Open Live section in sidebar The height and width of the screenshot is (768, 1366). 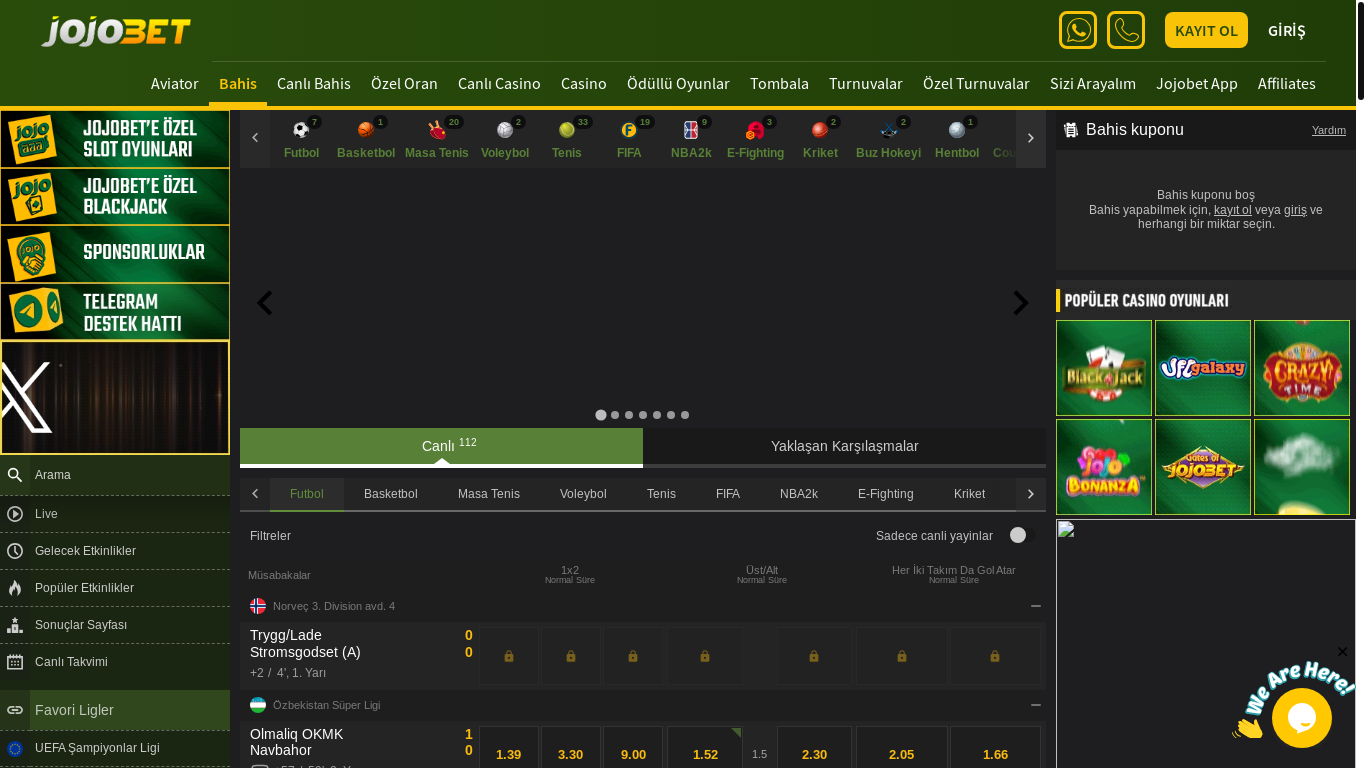click(x=115, y=514)
